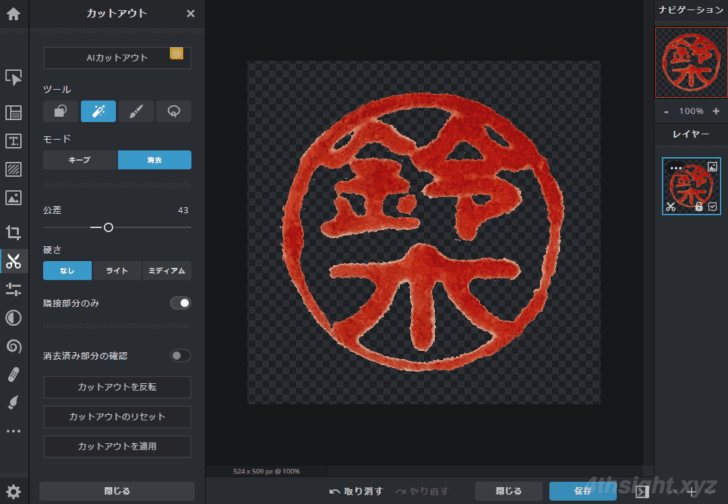Toggle 隣接部分のみ switch
The height and width of the screenshot is (504, 728).
(181, 302)
